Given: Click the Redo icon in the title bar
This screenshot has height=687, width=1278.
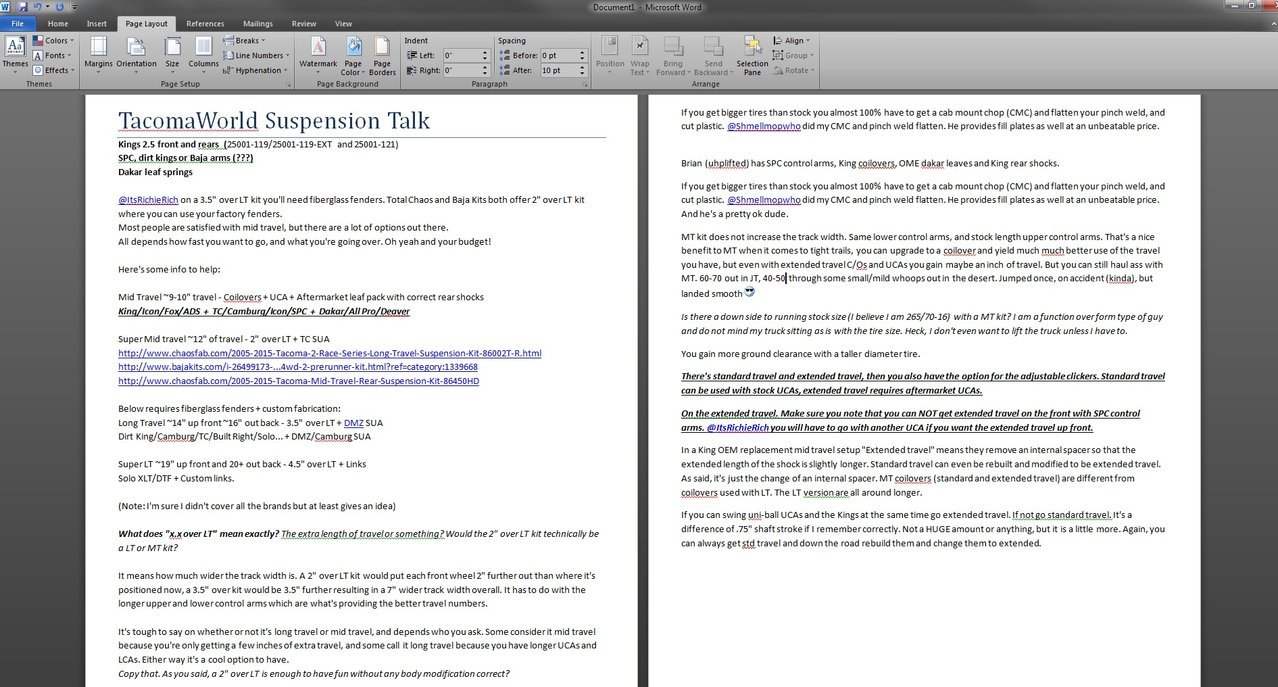Looking at the screenshot, I should pyautogui.click(x=59, y=7).
